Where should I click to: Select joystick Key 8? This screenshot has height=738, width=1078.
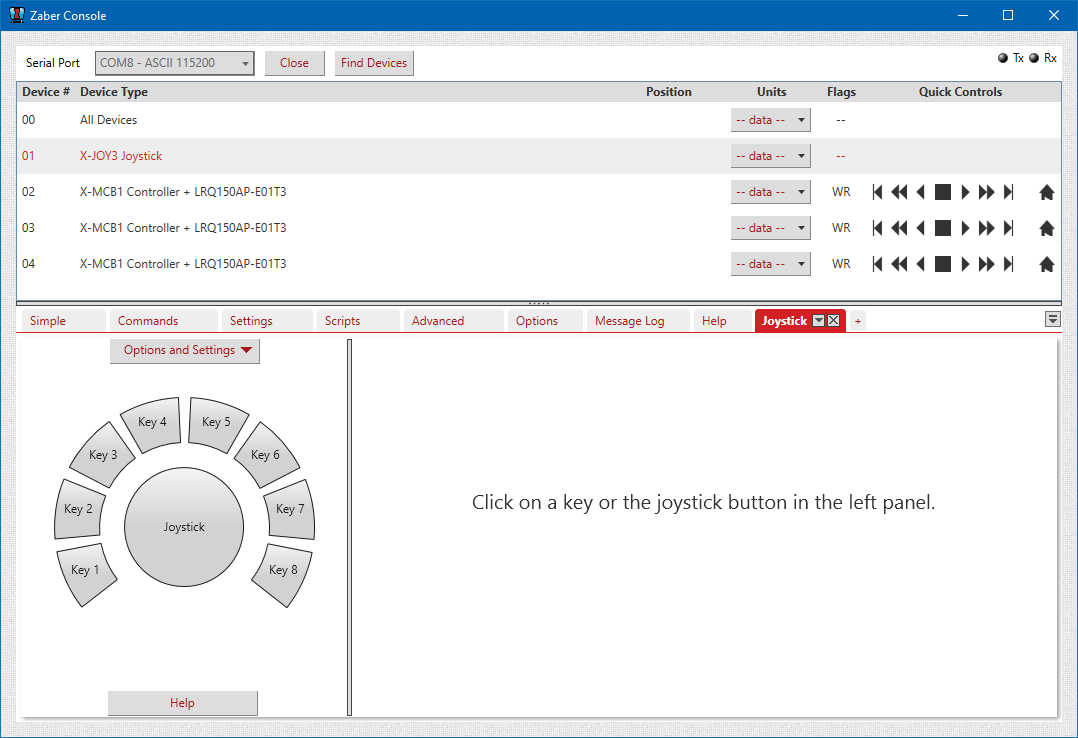pyautogui.click(x=283, y=572)
